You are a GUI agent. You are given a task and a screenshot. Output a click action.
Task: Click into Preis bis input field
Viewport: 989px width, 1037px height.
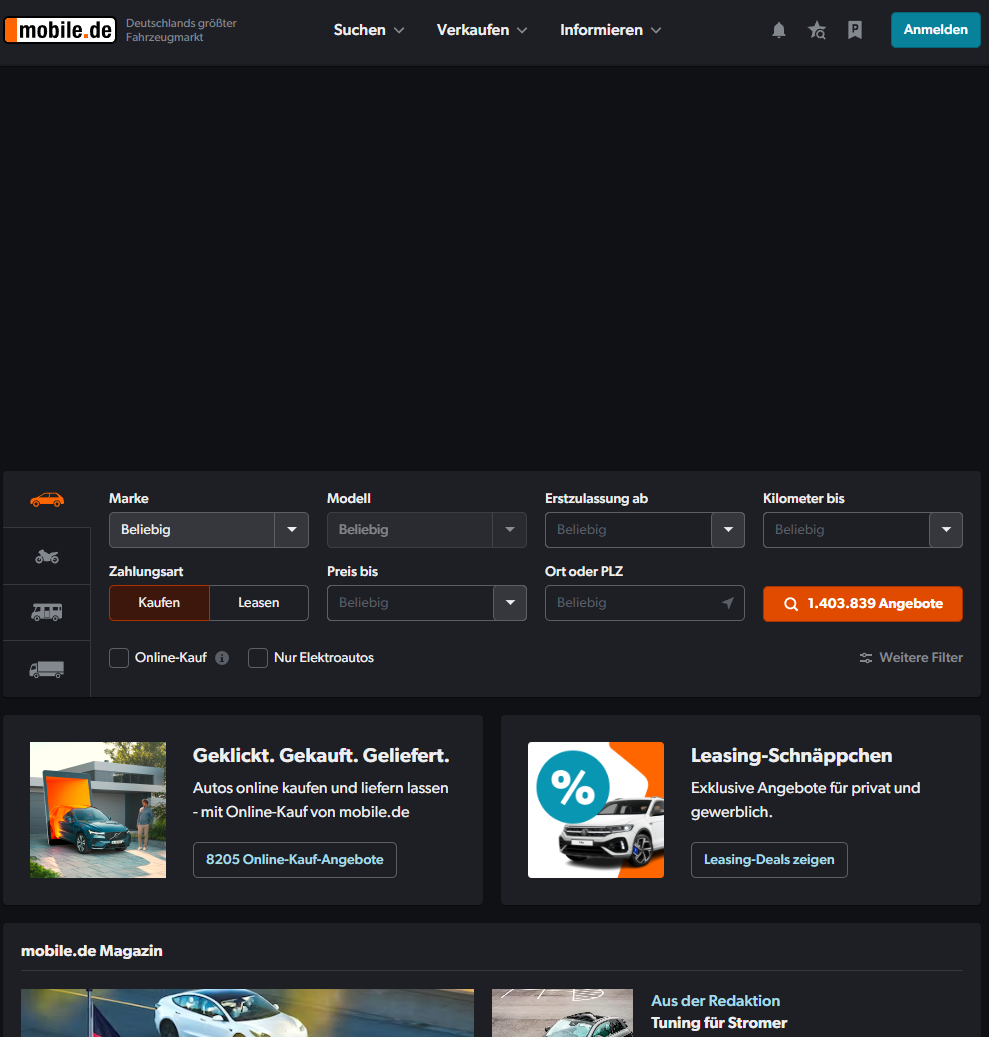[410, 602]
